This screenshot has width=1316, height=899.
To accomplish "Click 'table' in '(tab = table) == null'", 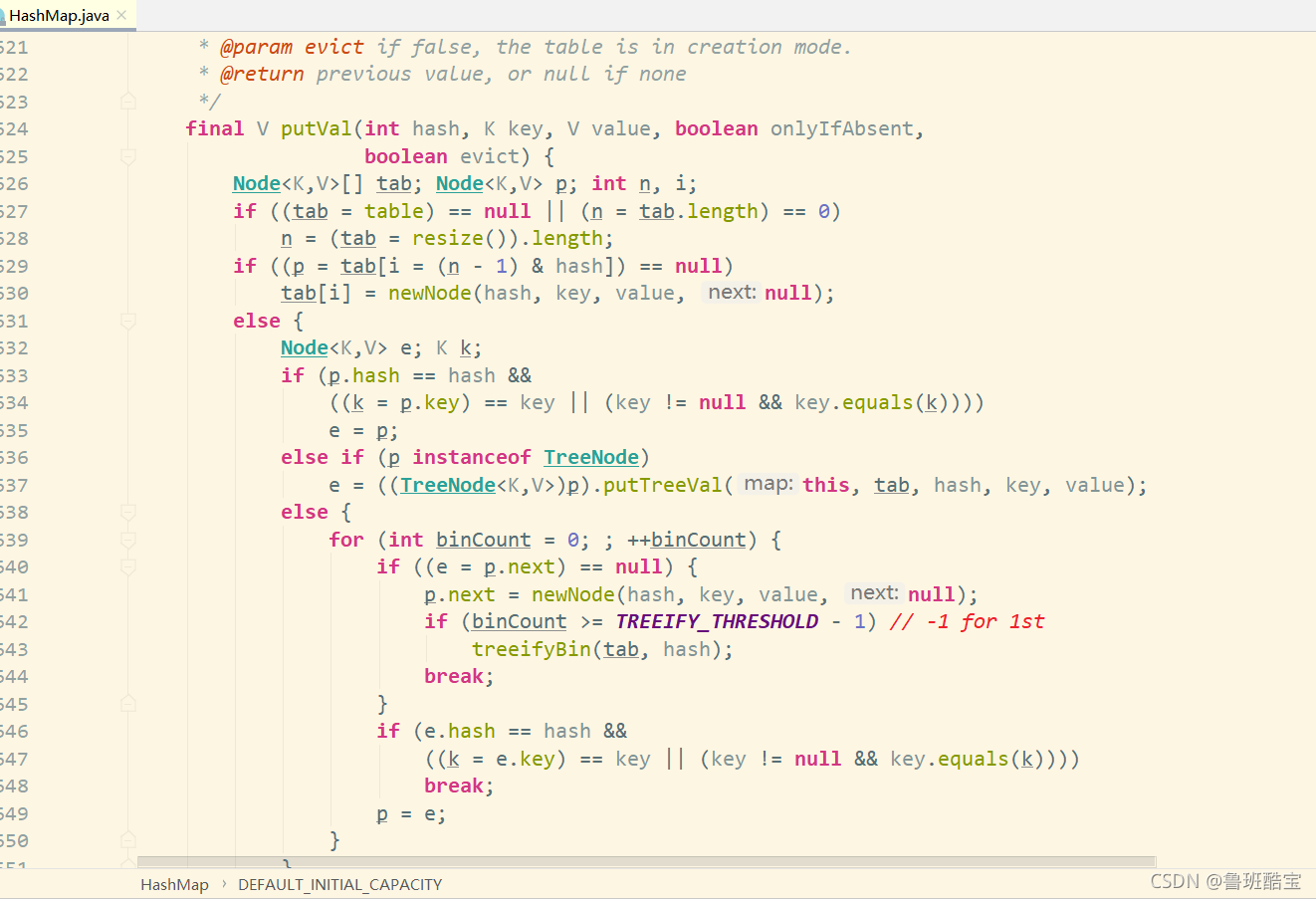I will pyautogui.click(x=394, y=211).
